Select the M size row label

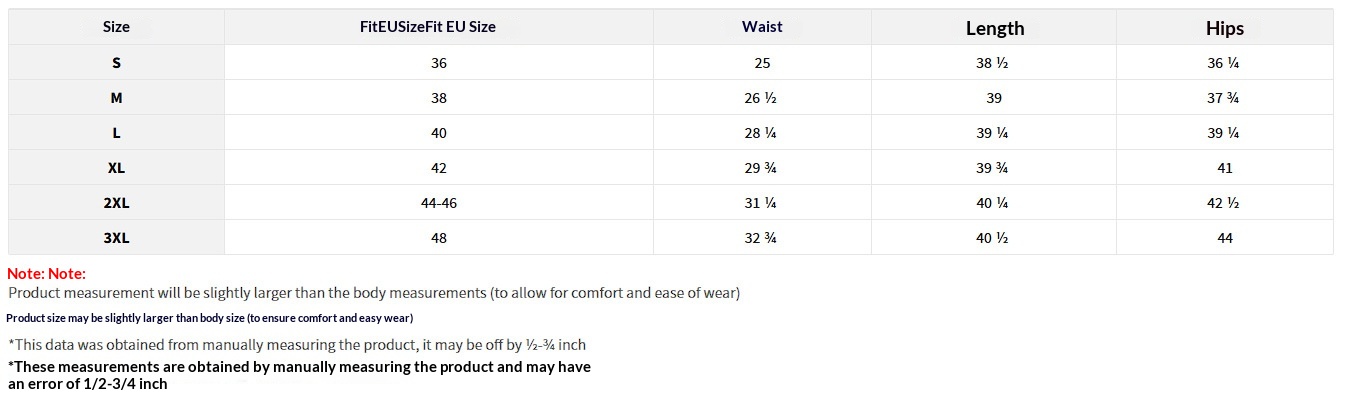116,98
